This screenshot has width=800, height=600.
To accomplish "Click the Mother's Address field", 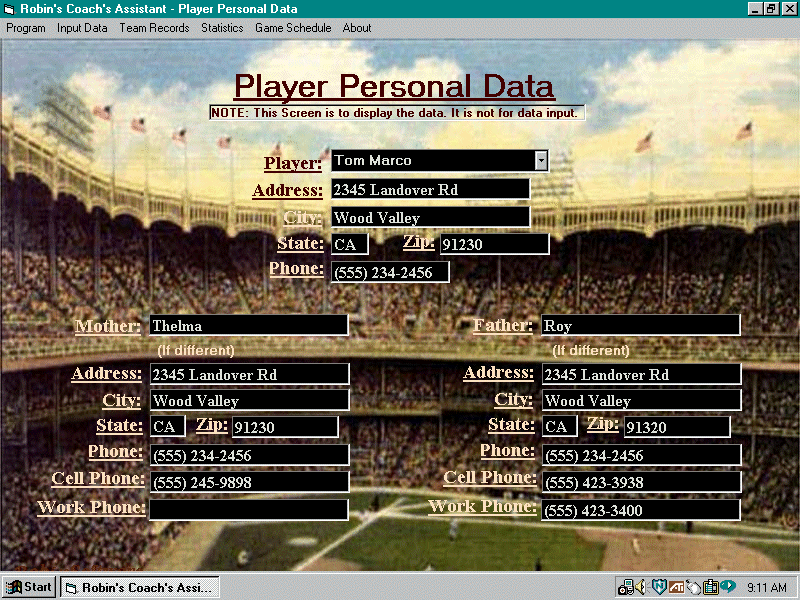I will coord(249,374).
